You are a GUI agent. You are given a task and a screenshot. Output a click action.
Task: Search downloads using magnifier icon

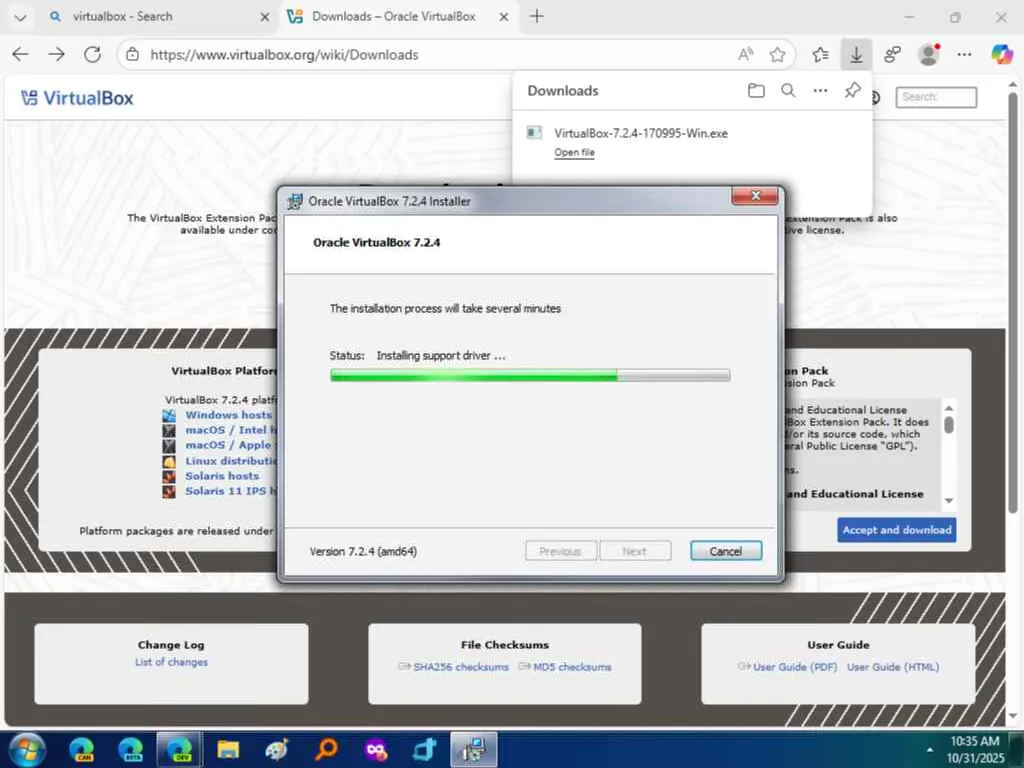point(788,90)
